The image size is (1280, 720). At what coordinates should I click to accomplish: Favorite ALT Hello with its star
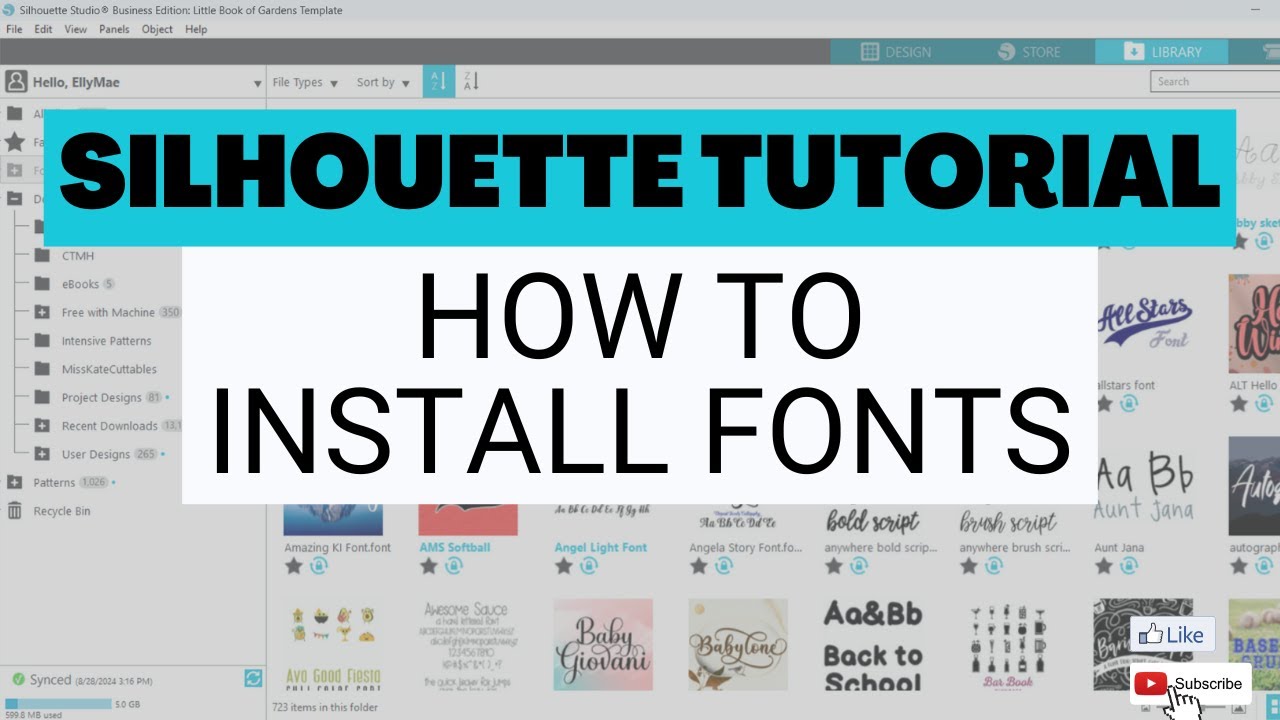(1238, 404)
